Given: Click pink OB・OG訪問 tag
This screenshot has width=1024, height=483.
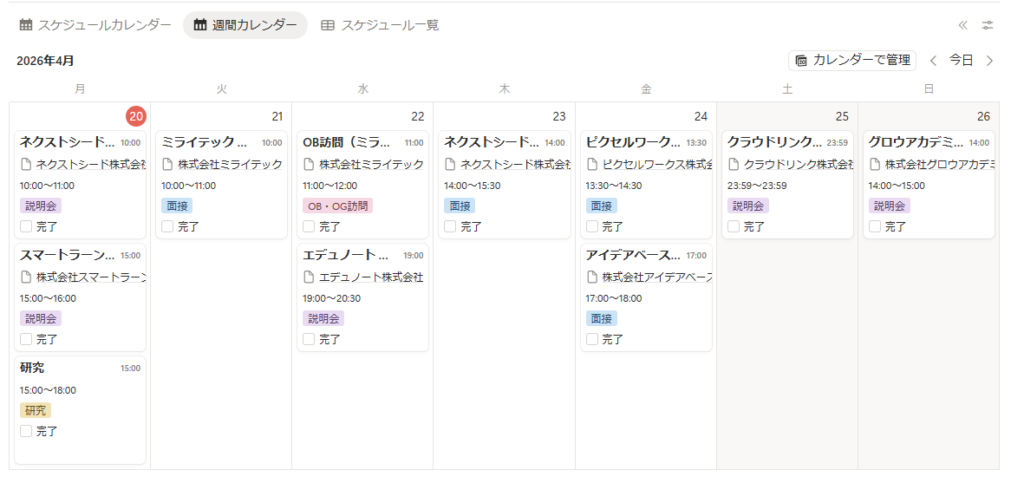Looking at the screenshot, I should 337,206.
